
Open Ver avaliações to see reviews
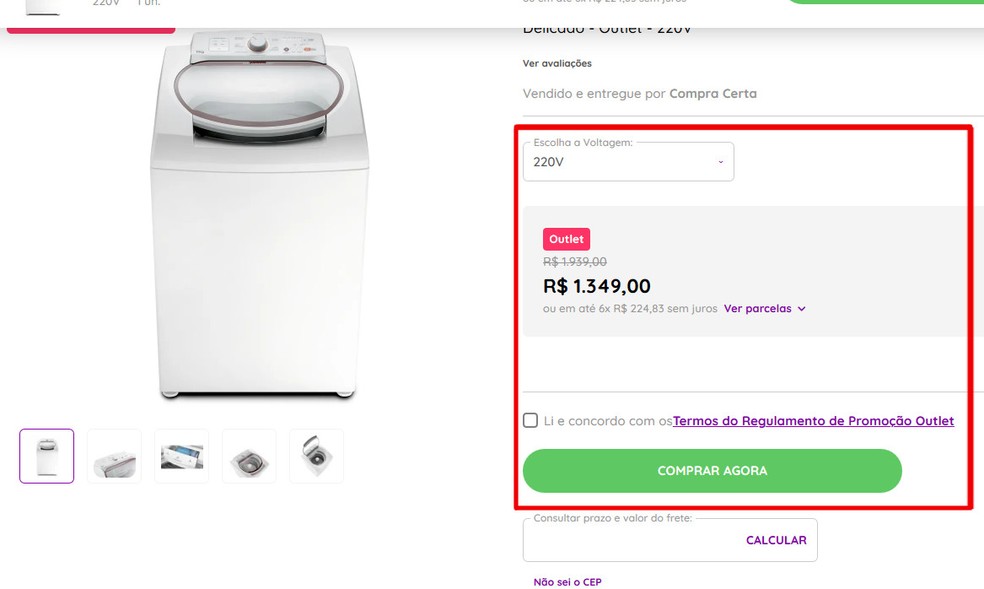pos(556,63)
